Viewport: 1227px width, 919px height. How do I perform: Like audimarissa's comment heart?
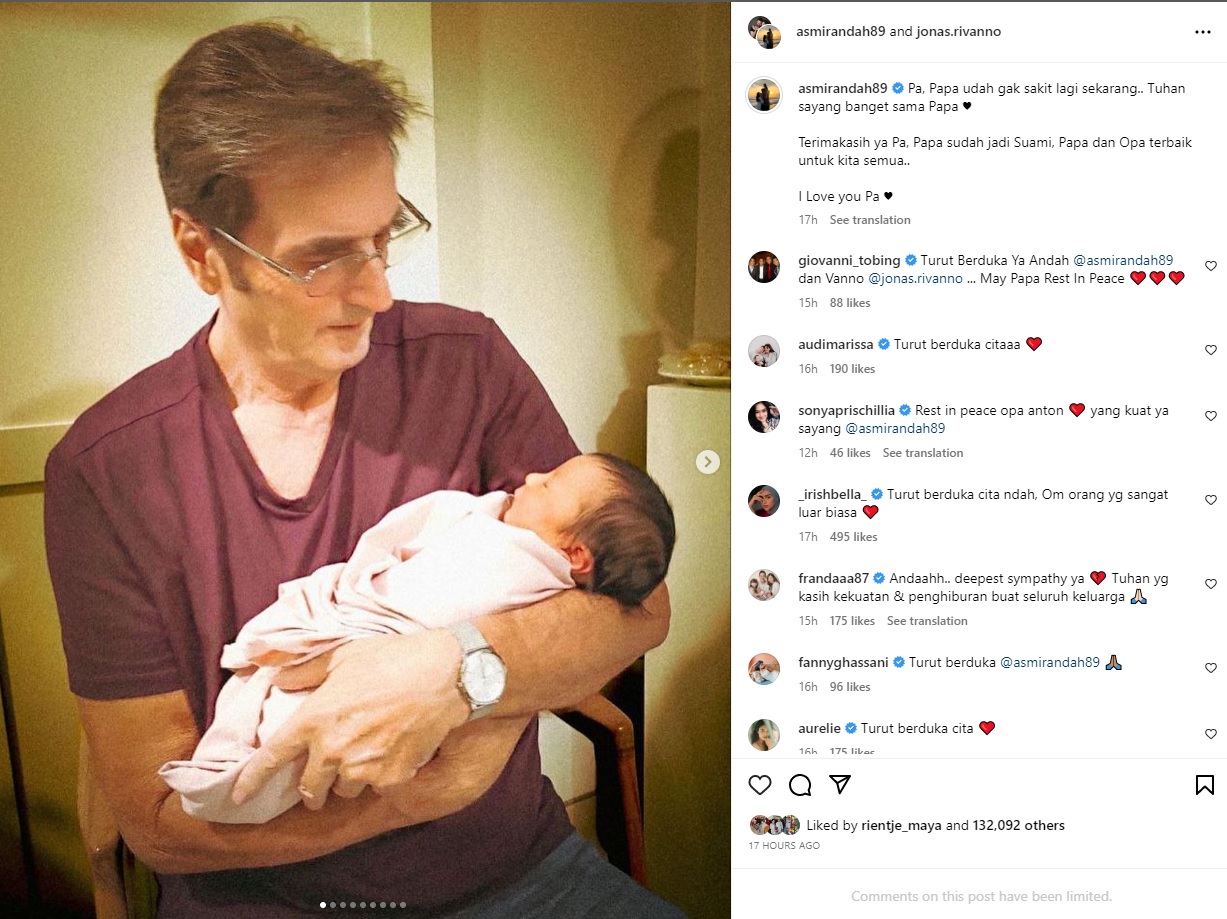point(1211,350)
